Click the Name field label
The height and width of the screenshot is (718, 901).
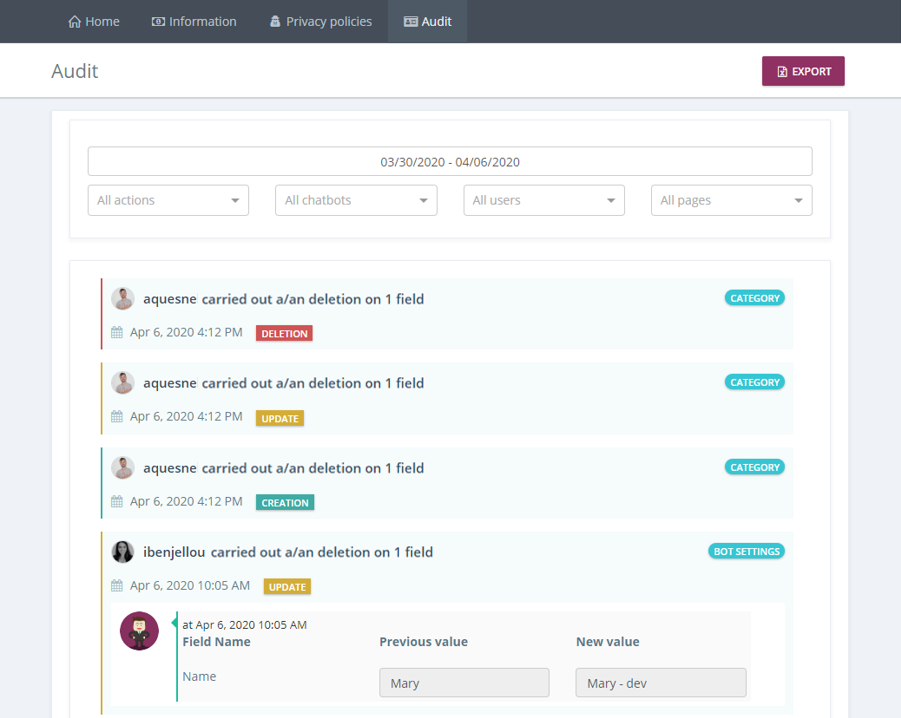[199, 677]
